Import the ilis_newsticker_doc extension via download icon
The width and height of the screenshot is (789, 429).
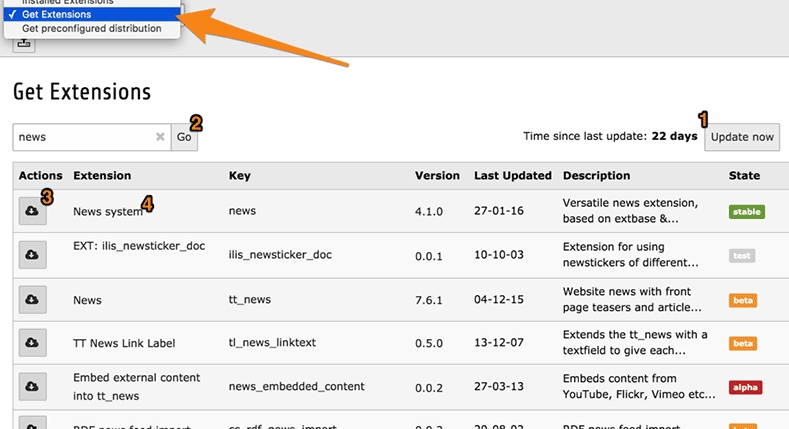point(32,254)
